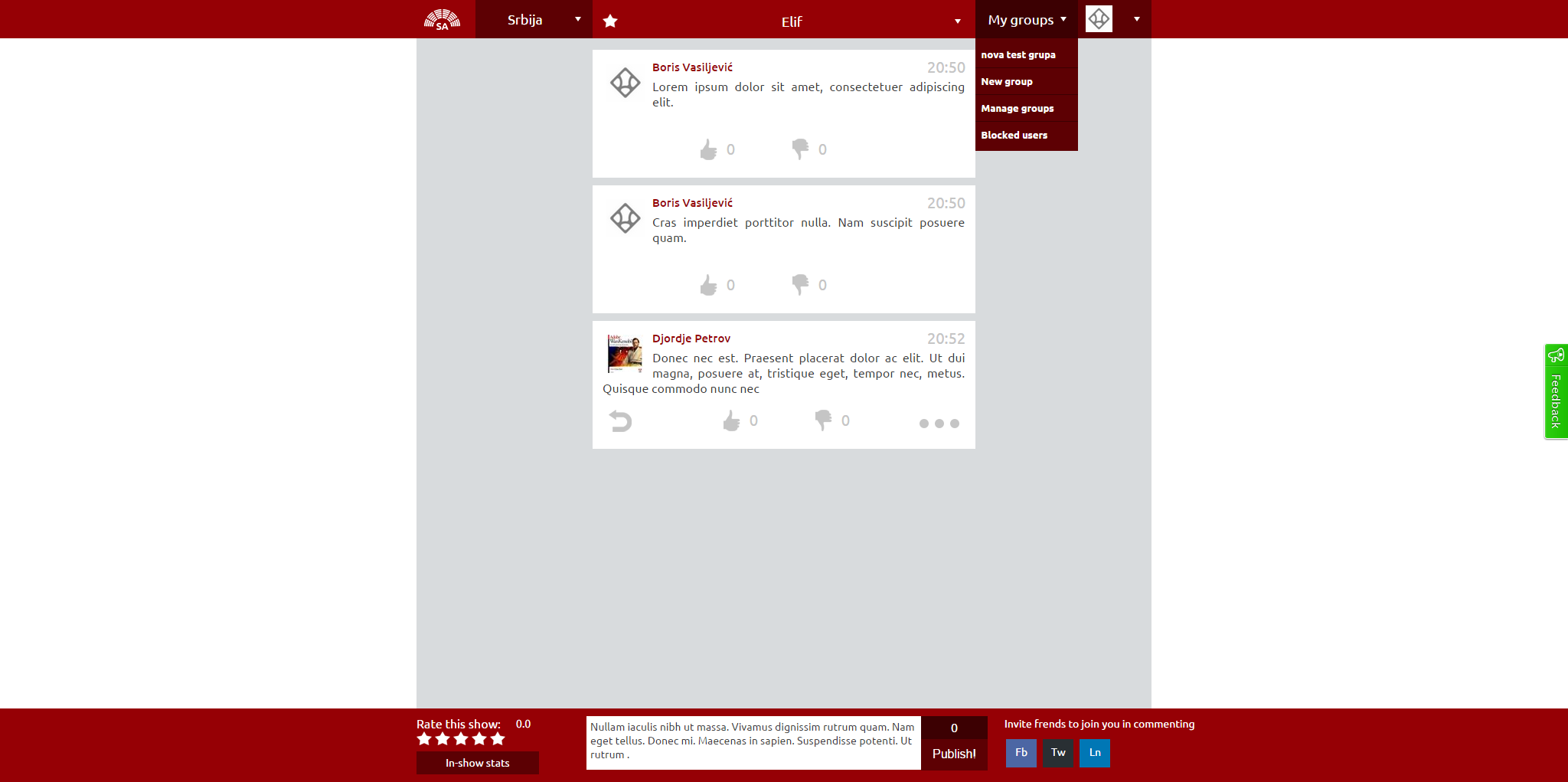Open the Elif show dropdown arrow

point(958,21)
